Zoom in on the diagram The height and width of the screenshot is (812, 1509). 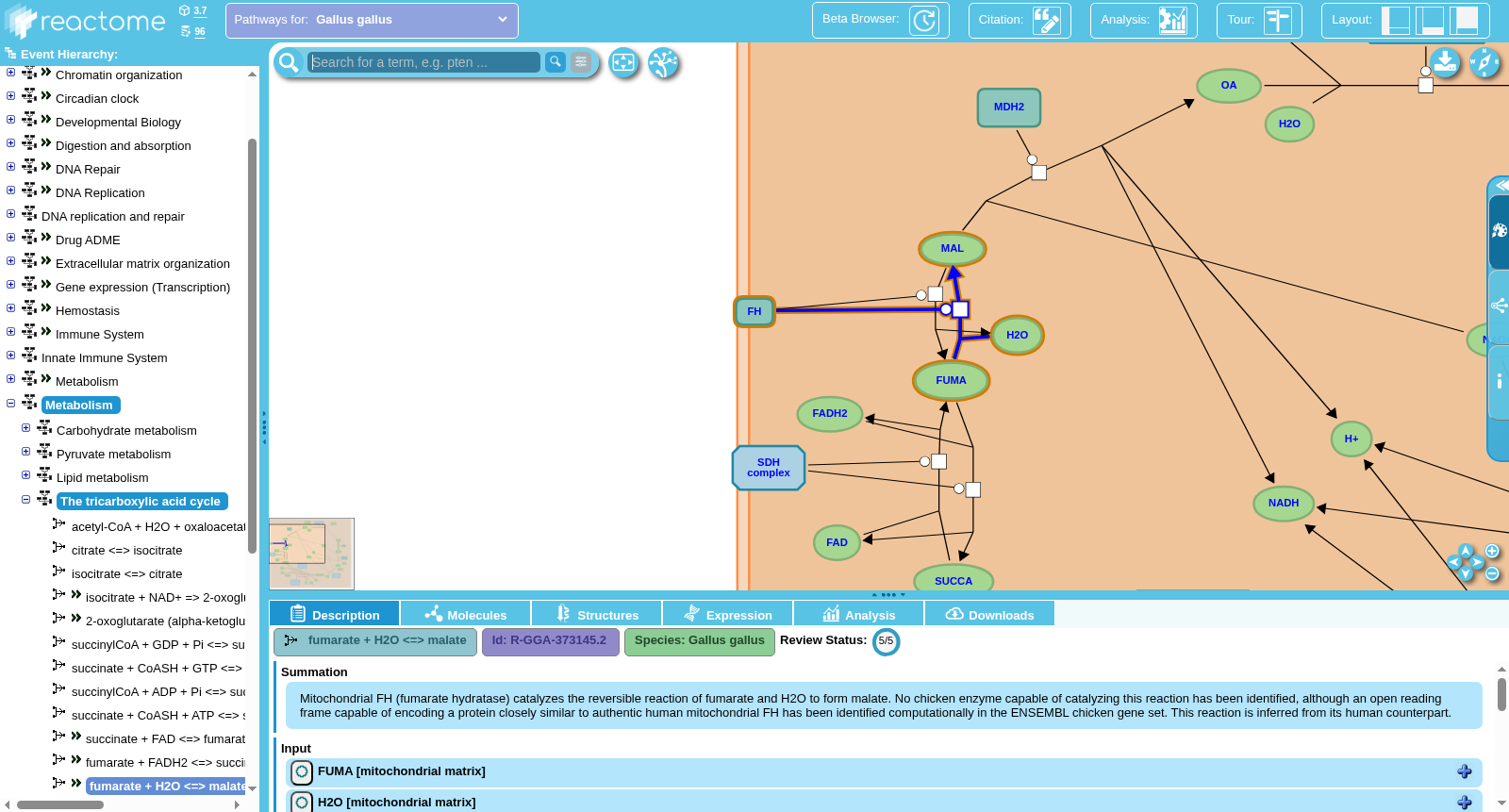(x=1492, y=551)
